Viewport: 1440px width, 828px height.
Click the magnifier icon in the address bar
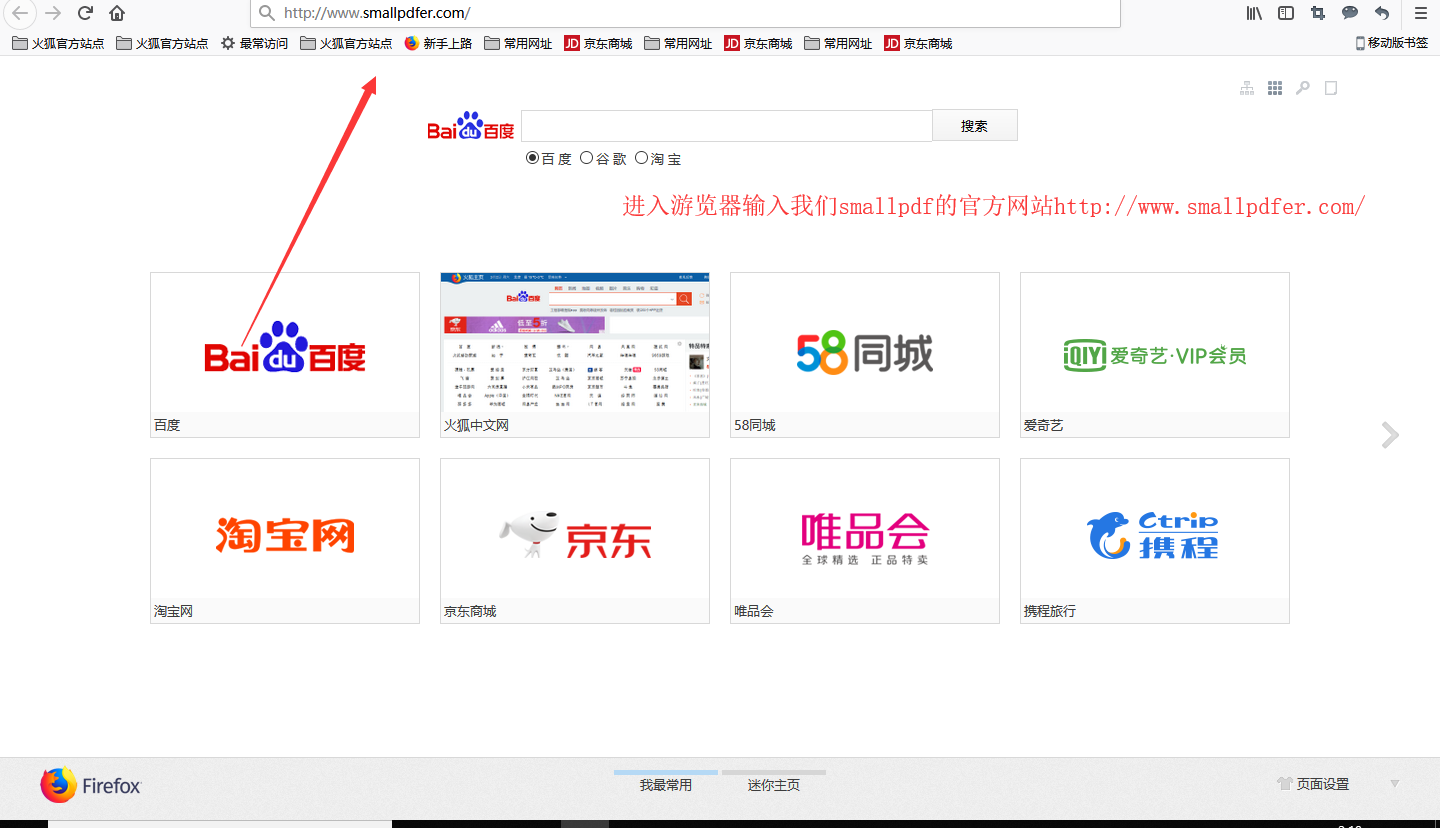266,13
